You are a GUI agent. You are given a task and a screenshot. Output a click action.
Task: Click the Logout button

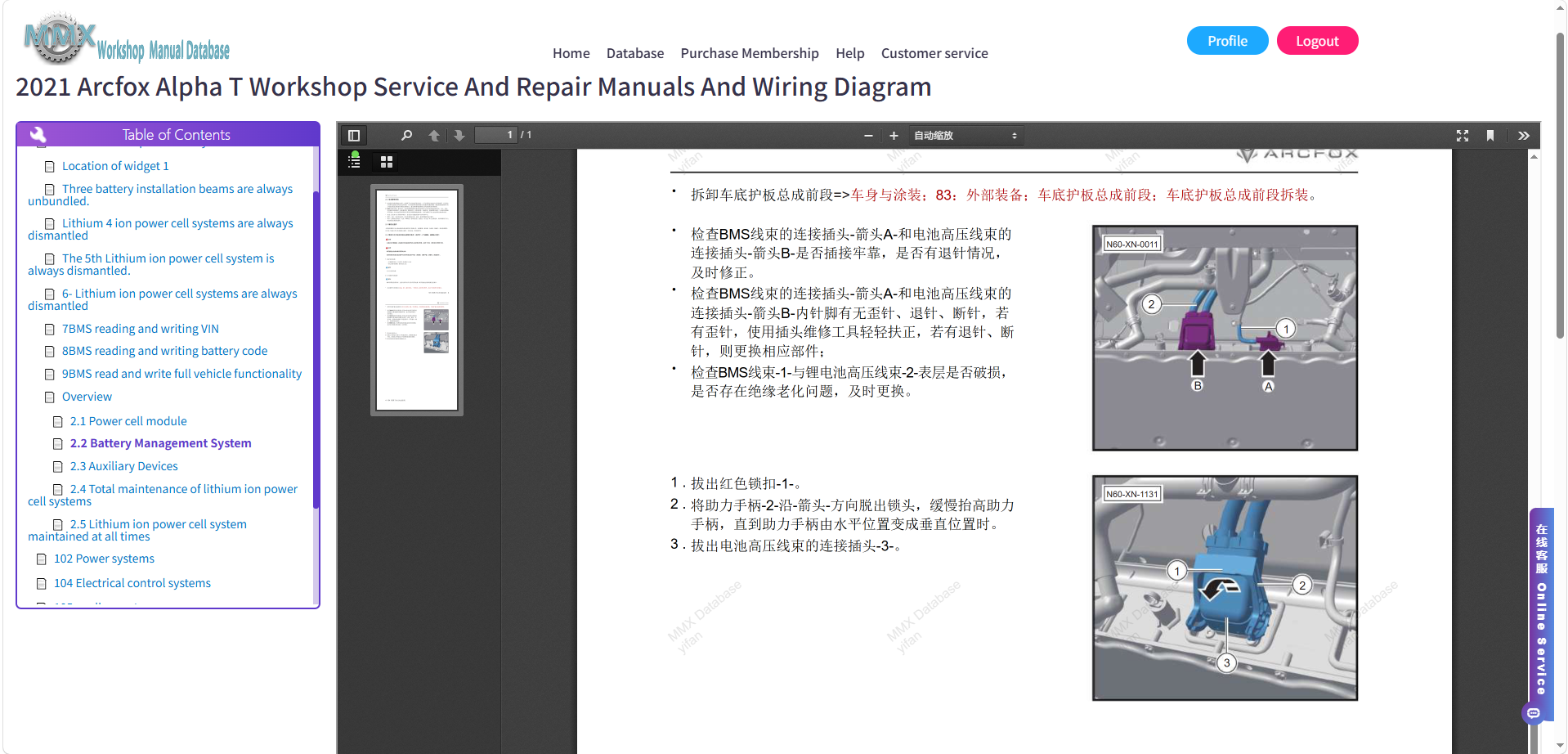point(1317,41)
